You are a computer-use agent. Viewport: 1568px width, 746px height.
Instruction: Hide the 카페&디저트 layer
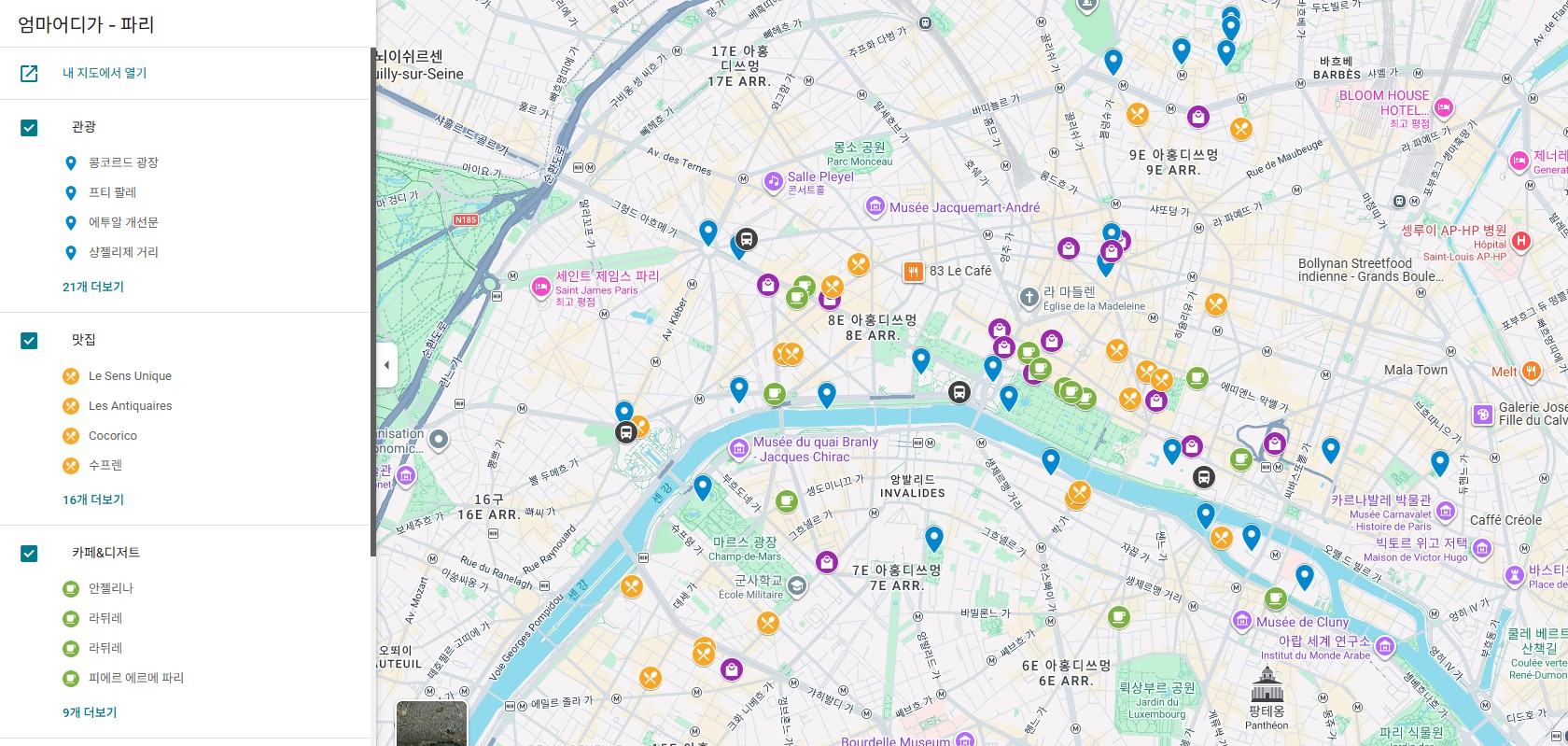(29, 554)
